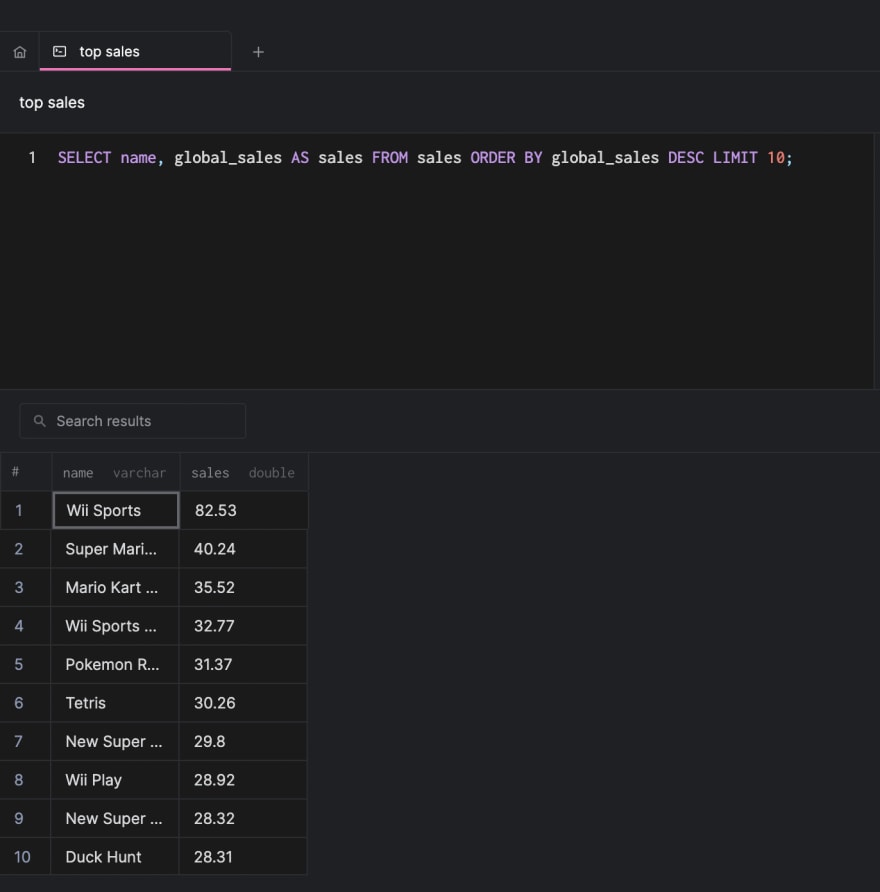The width and height of the screenshot is (880, 892).
Task: Select the 40.24 sales cell
Action: [243, 549]
